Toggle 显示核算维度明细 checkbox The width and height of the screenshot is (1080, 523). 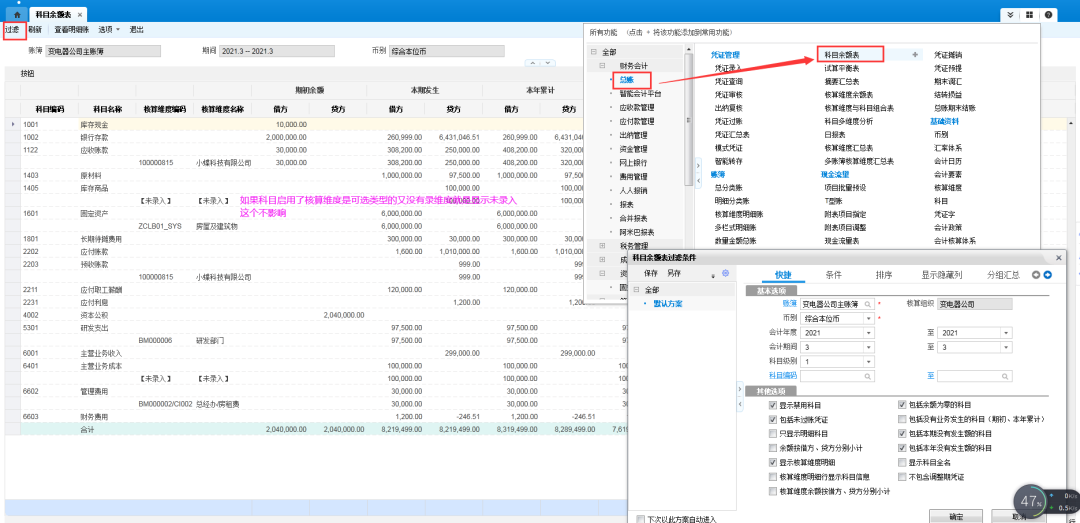[x=772, y=462]
